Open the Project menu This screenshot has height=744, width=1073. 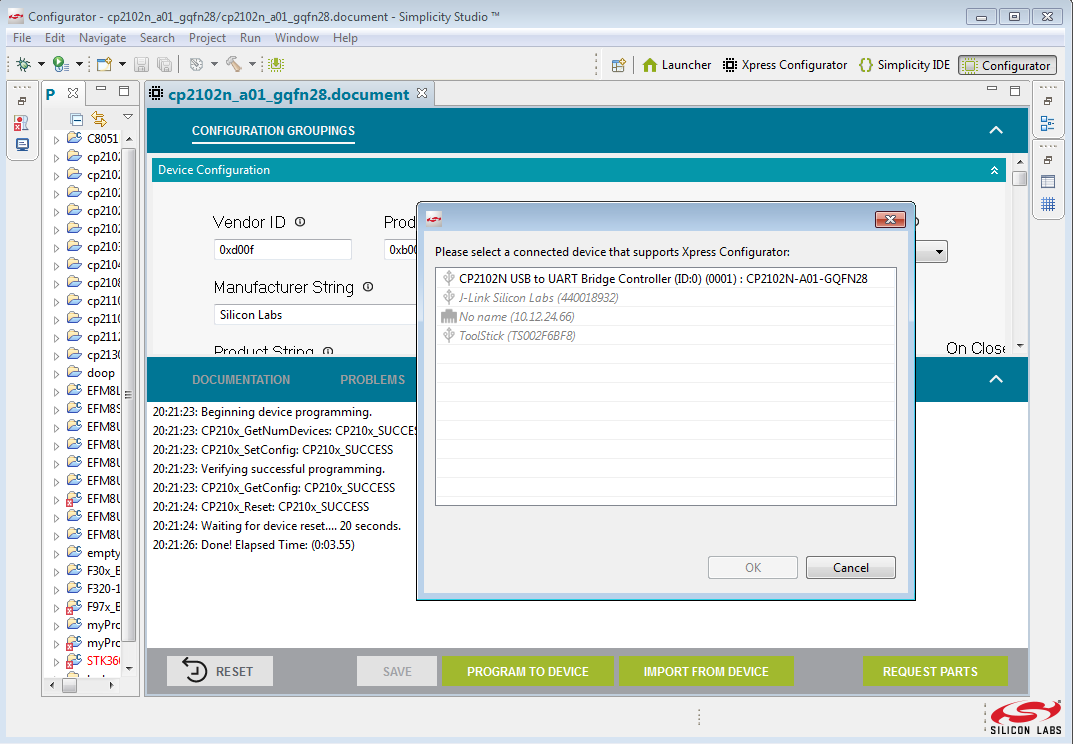tap(207, 37)
